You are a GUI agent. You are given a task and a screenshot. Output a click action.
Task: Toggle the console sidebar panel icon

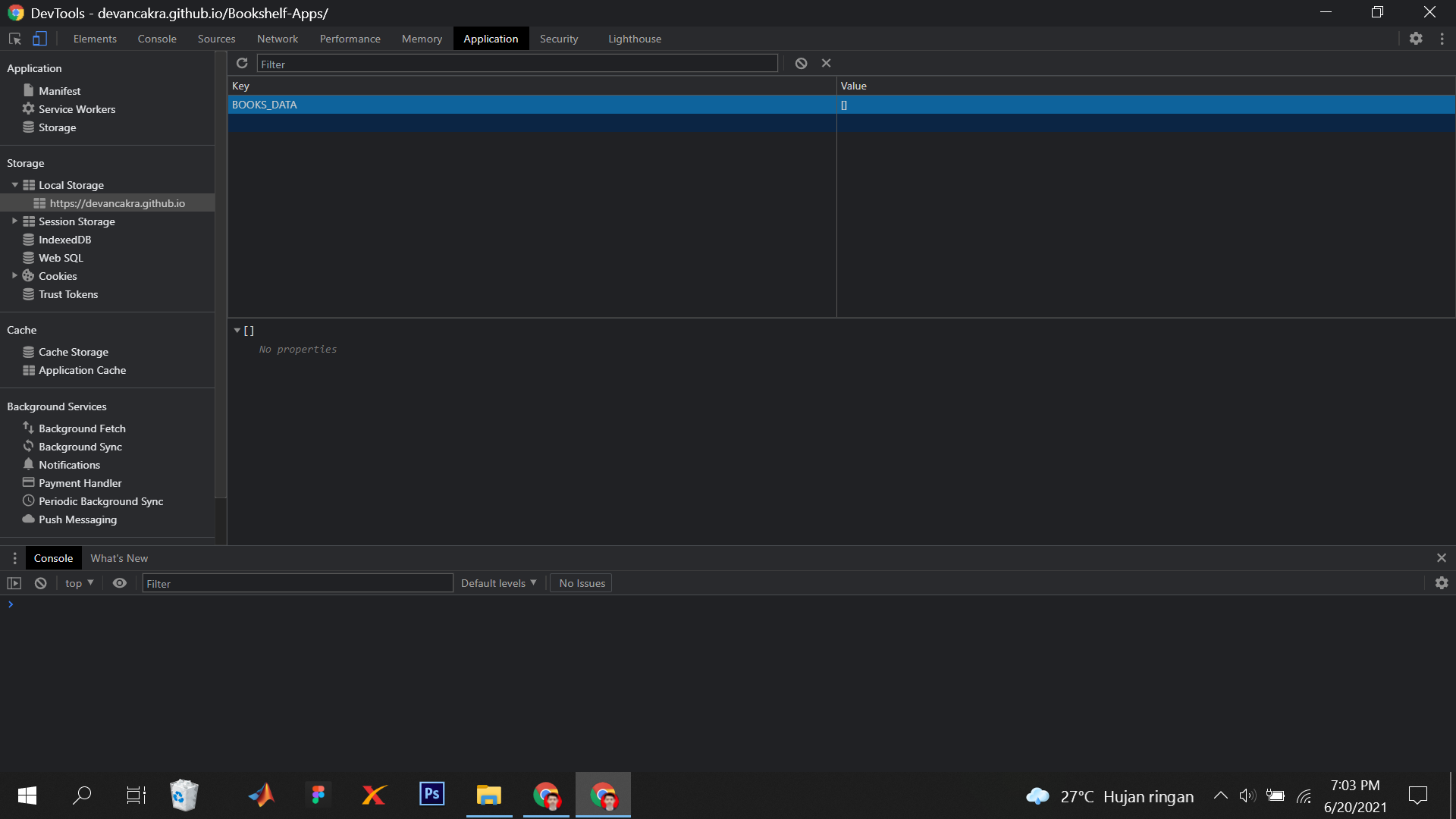[x=14, y=583]
